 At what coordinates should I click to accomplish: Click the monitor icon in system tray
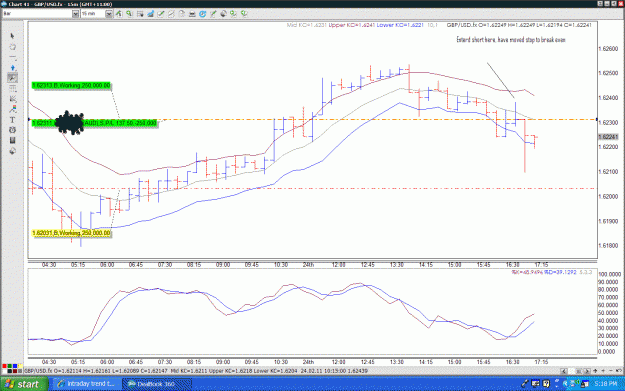pyautogui.click(x=535, y=384)
